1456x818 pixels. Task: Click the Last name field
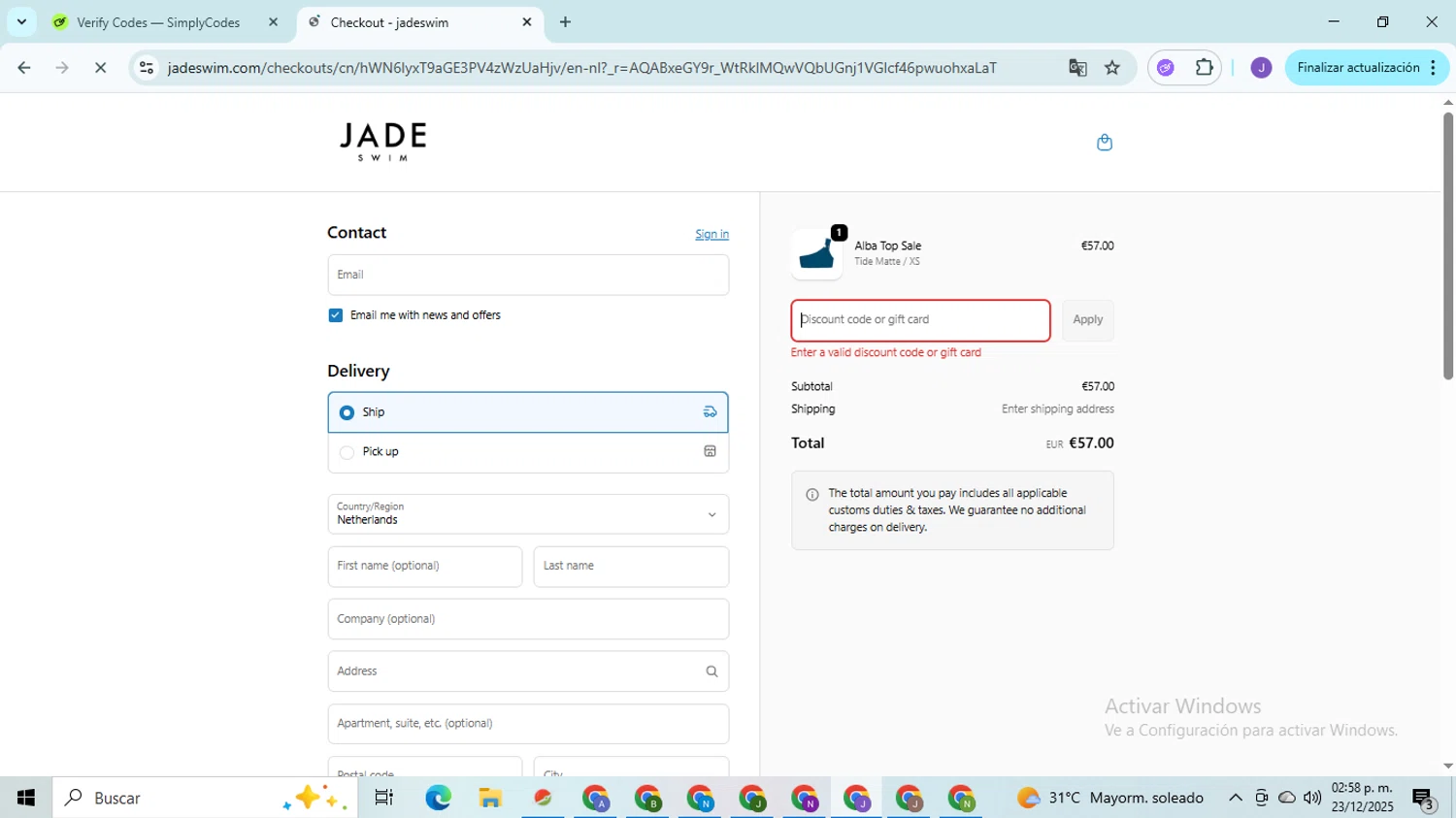[x=631, y=567]
